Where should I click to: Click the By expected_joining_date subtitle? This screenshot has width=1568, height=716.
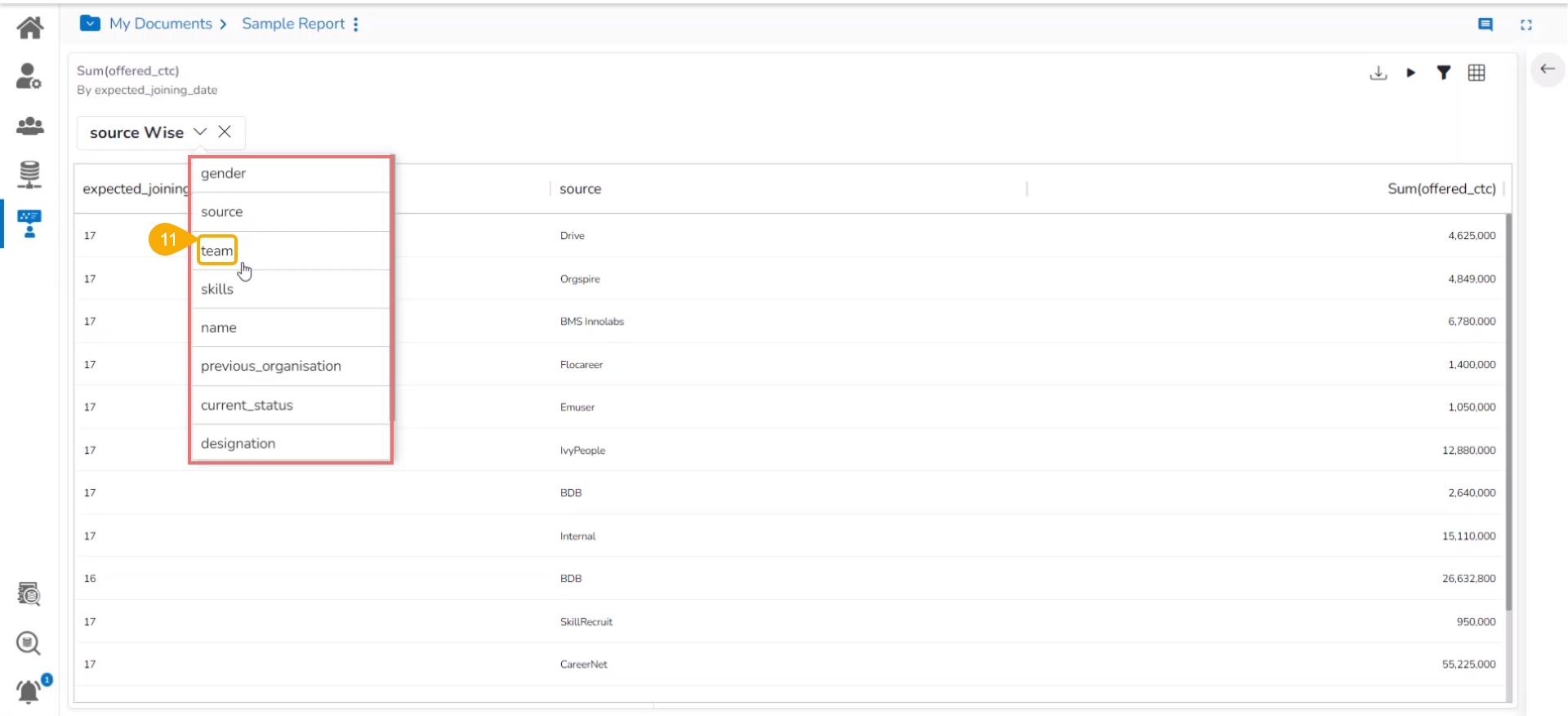[147, 90]
